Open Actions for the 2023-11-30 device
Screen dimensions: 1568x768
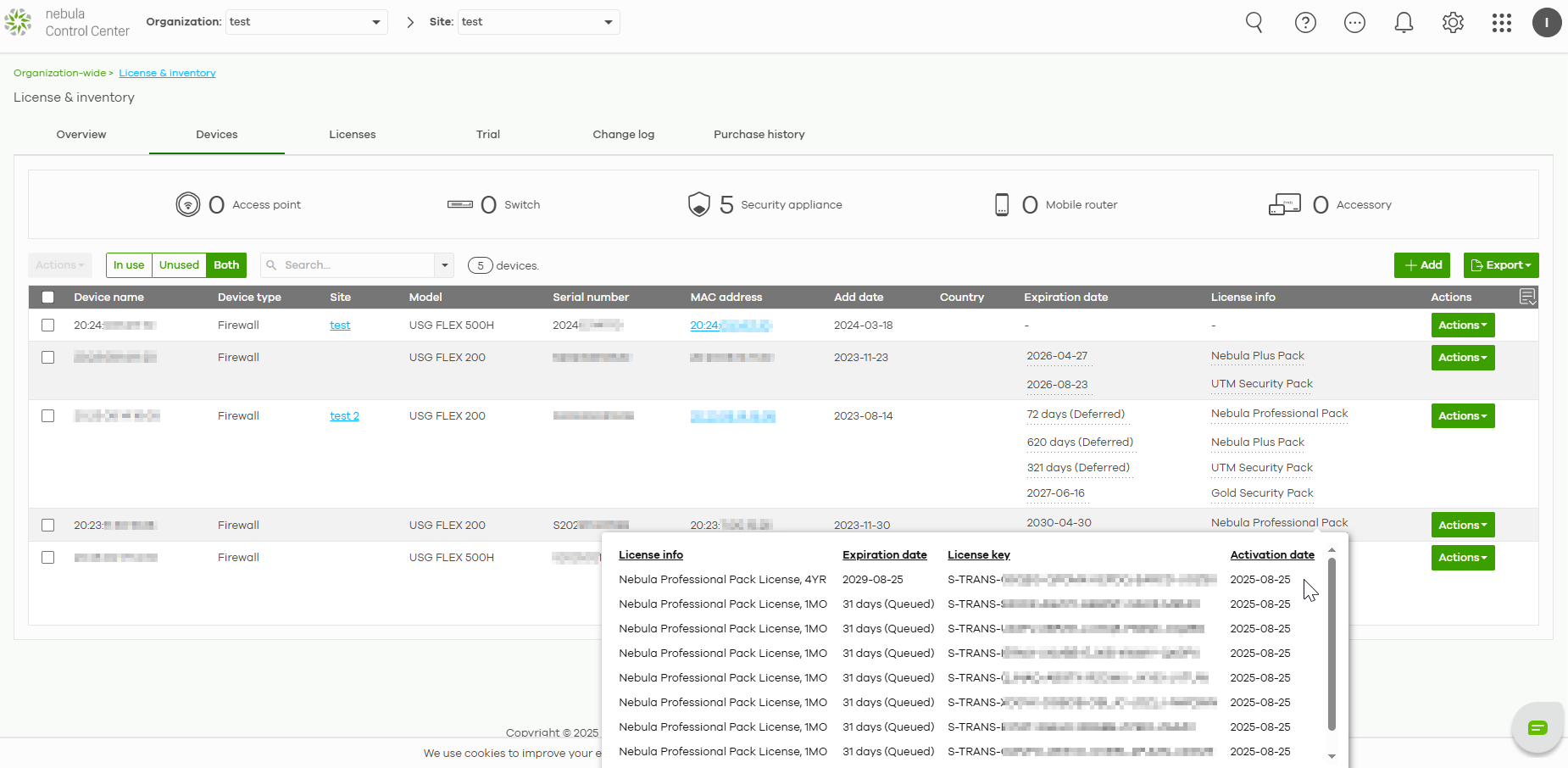pos(1463,526)
